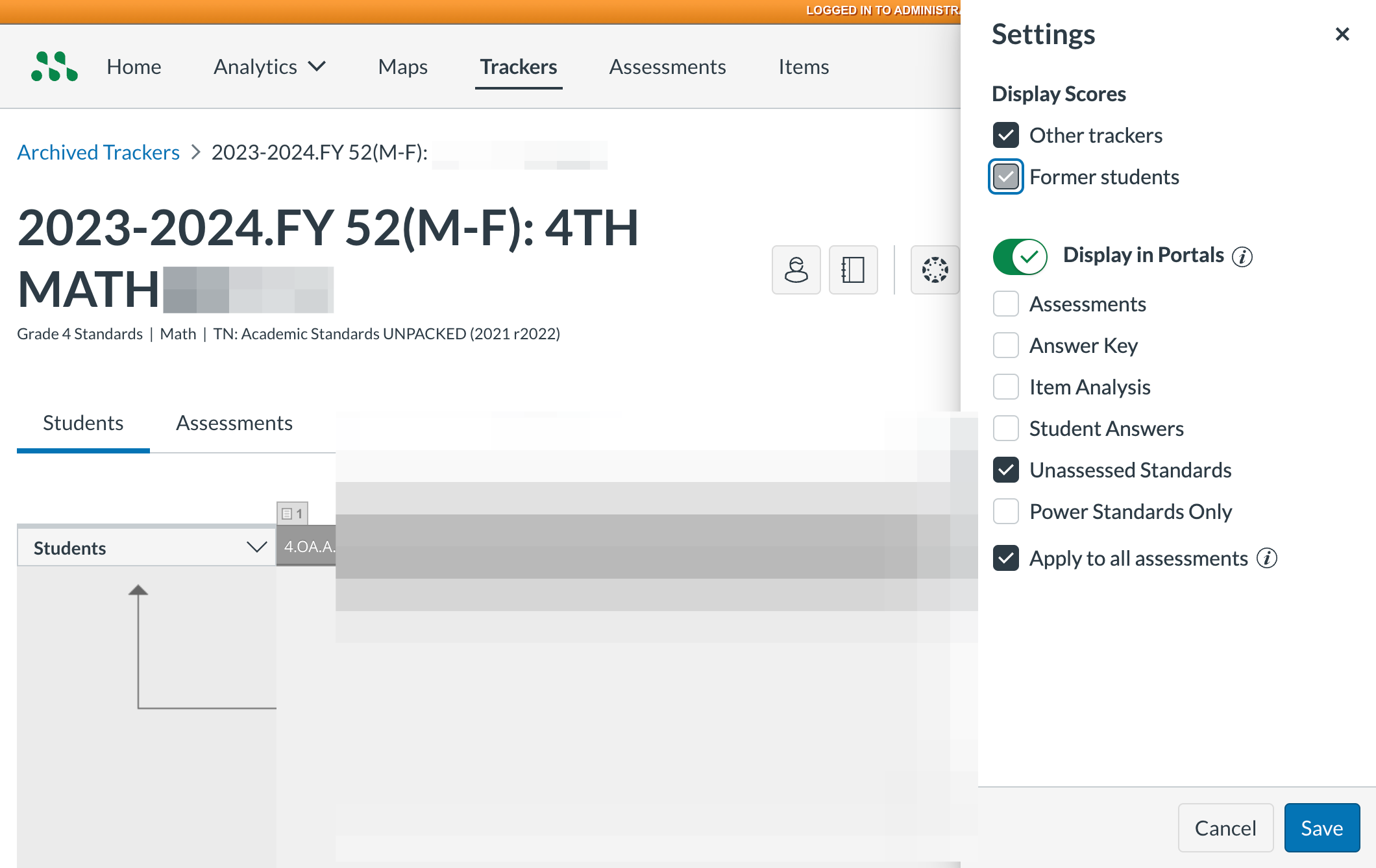Open the student view icon button
Image resolution: width=1376 pixels, height=868 pixels.
tap(796, 270)
